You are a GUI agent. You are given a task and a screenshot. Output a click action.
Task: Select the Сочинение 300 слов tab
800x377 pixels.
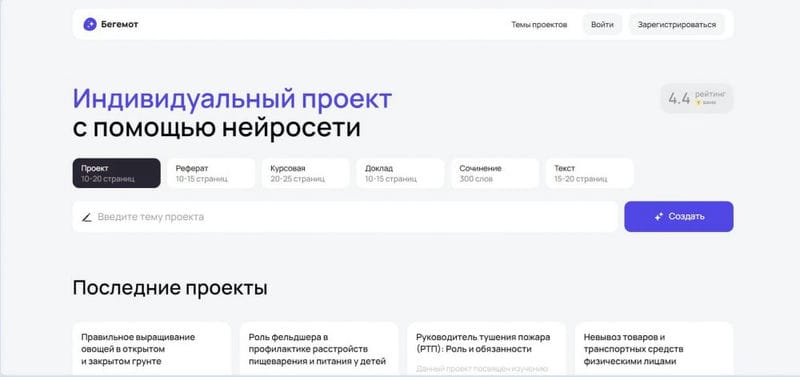[x=494, y=173]
